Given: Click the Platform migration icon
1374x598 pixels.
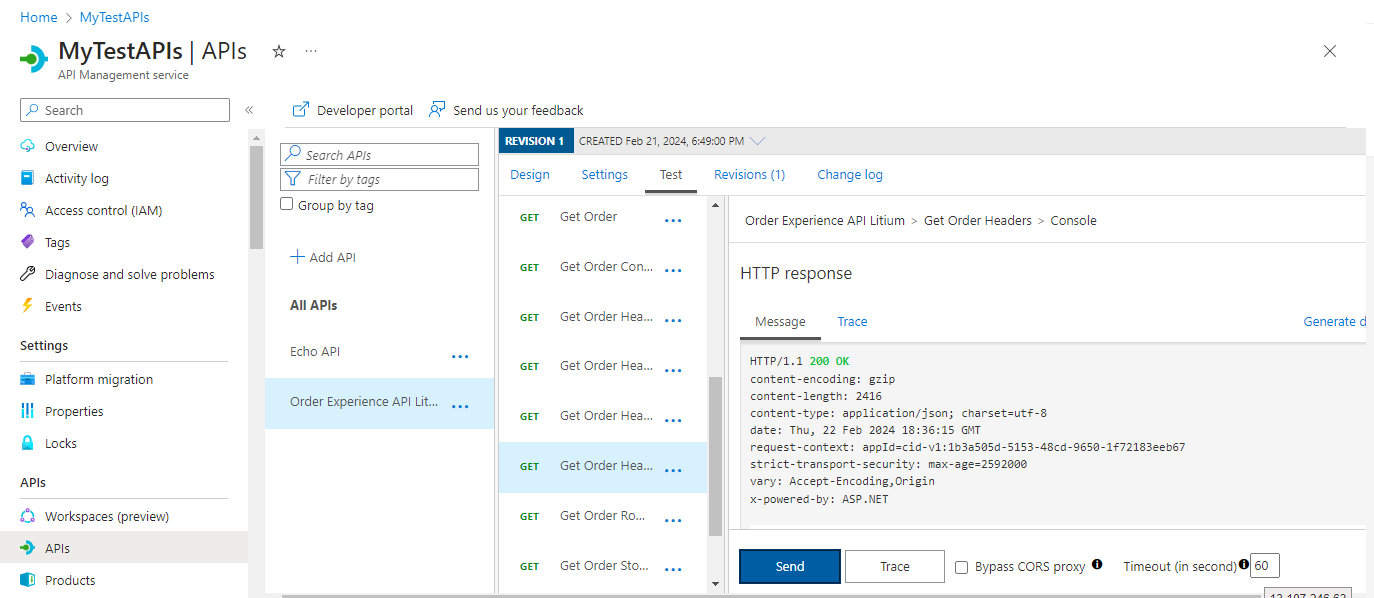Looking at the screenshot, I should click(x=28, y=379).
